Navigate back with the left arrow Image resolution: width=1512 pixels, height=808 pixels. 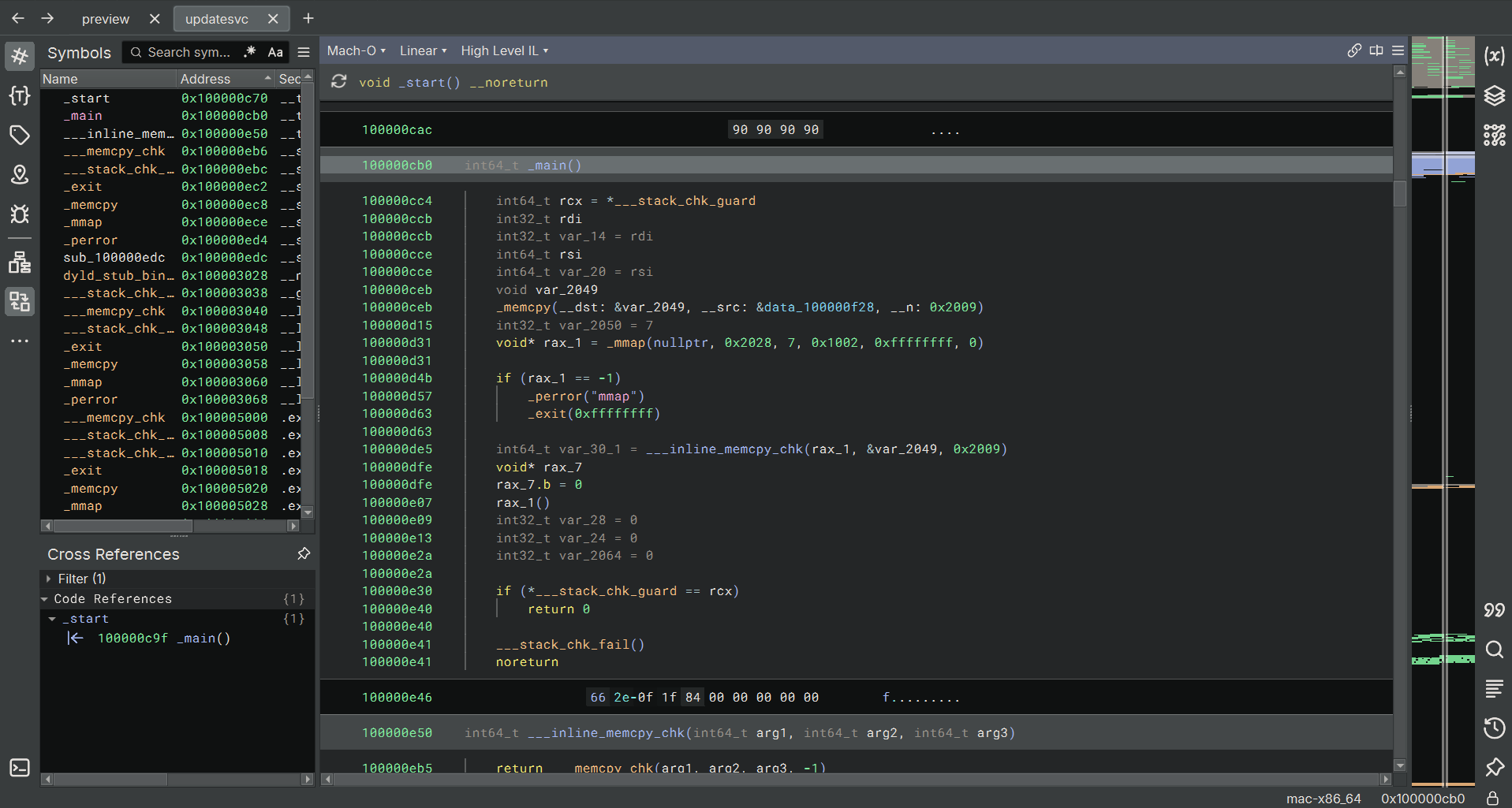[x=18, y=18]
